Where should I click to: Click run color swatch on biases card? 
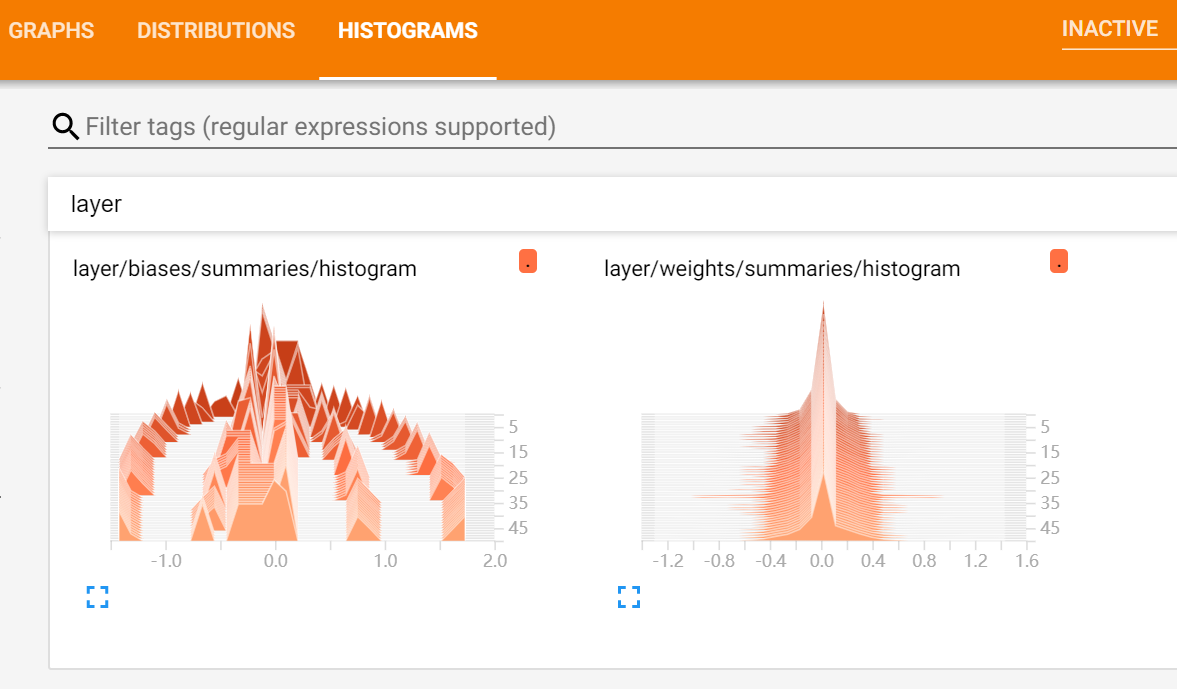[x=528, y=261]
